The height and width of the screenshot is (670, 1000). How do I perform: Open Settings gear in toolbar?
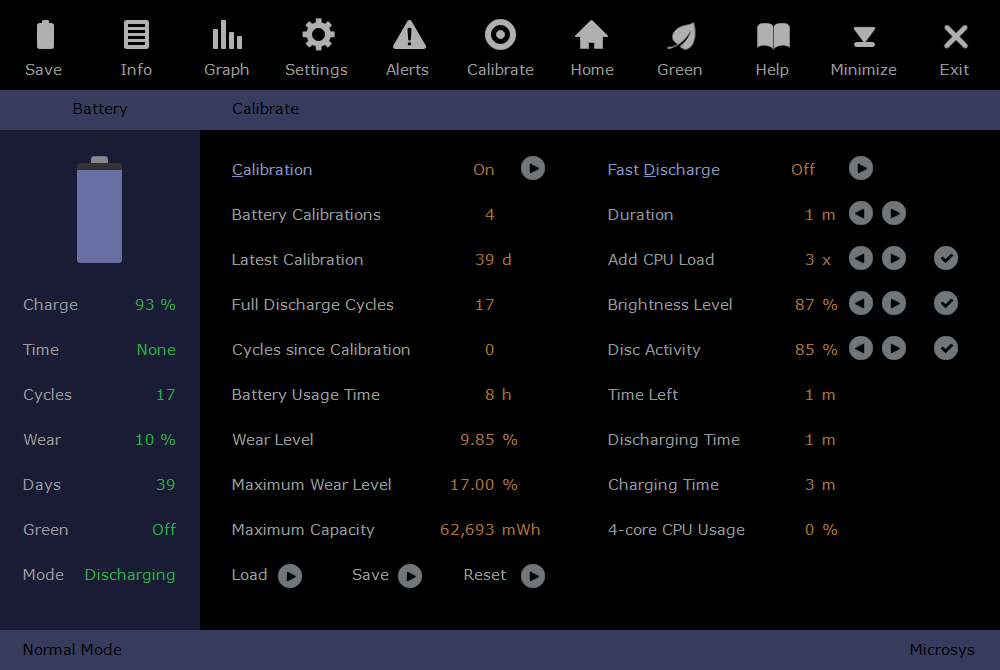(318, 35)
